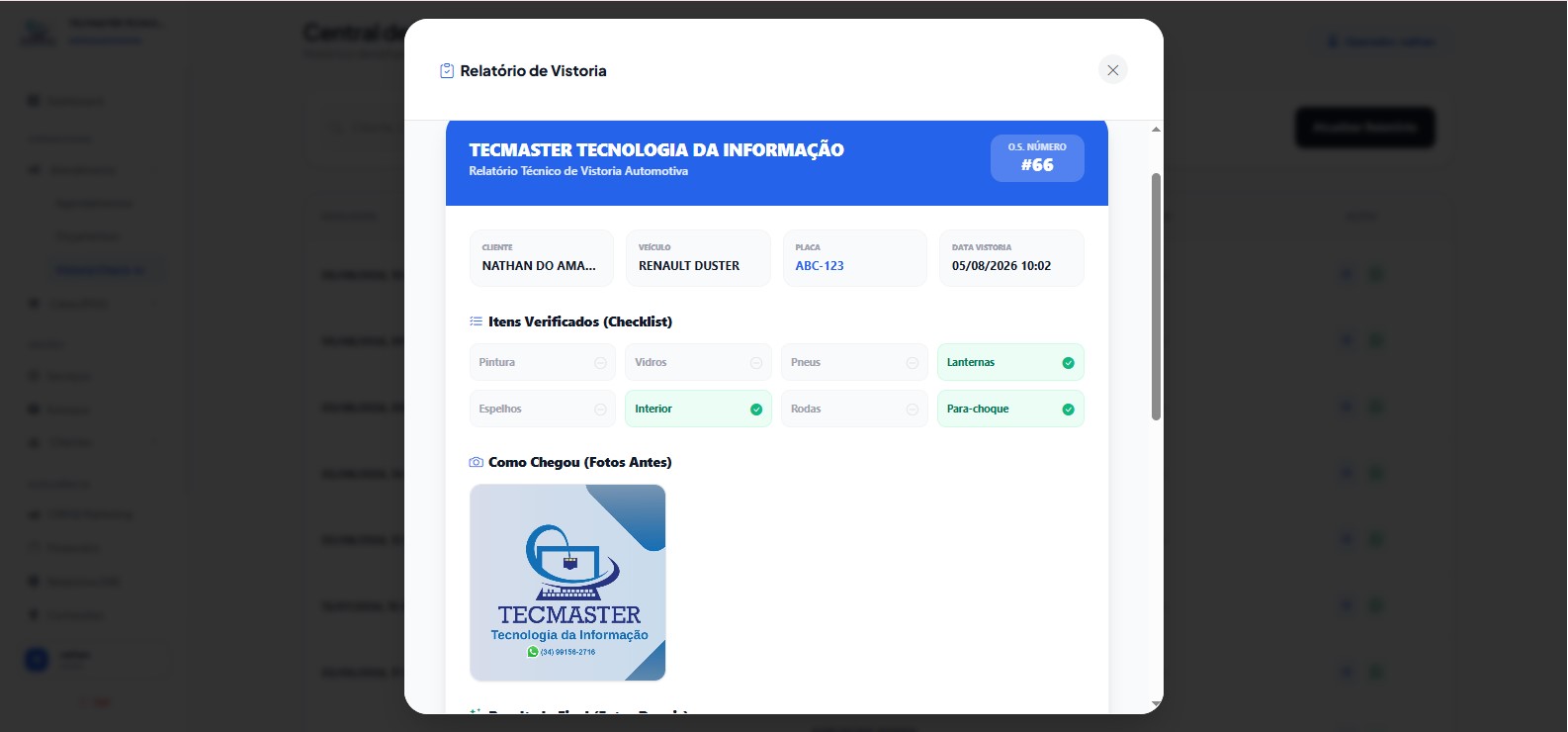Click the O.S. number #66 badge
The height and width of the screenshot is (732, 1568).
tap(1037, 158)
